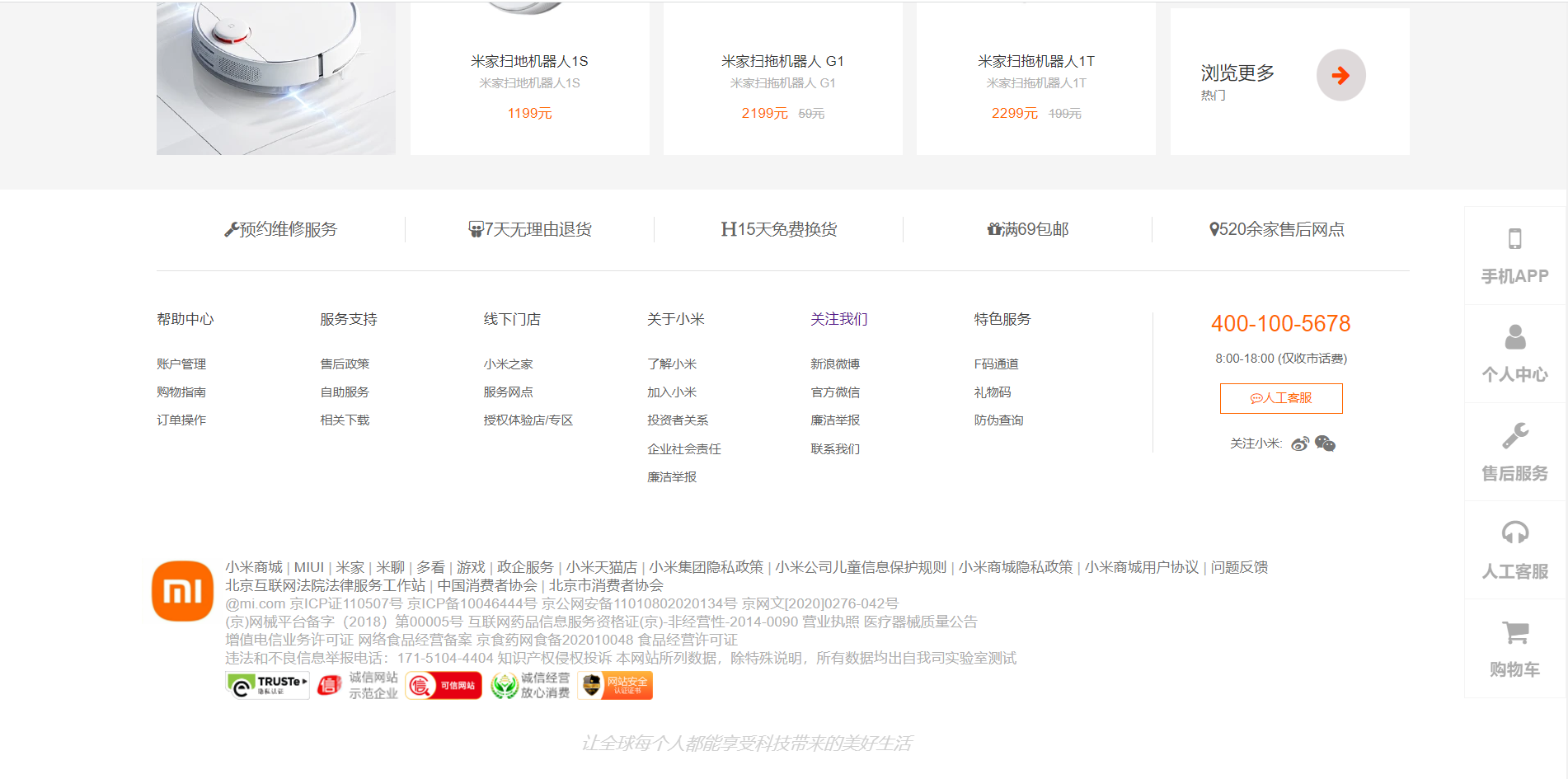The width and height of the screenshot is (1568, 779).
Task: Open F码通道 under 特色服务
Action: [x=997, y=364]
